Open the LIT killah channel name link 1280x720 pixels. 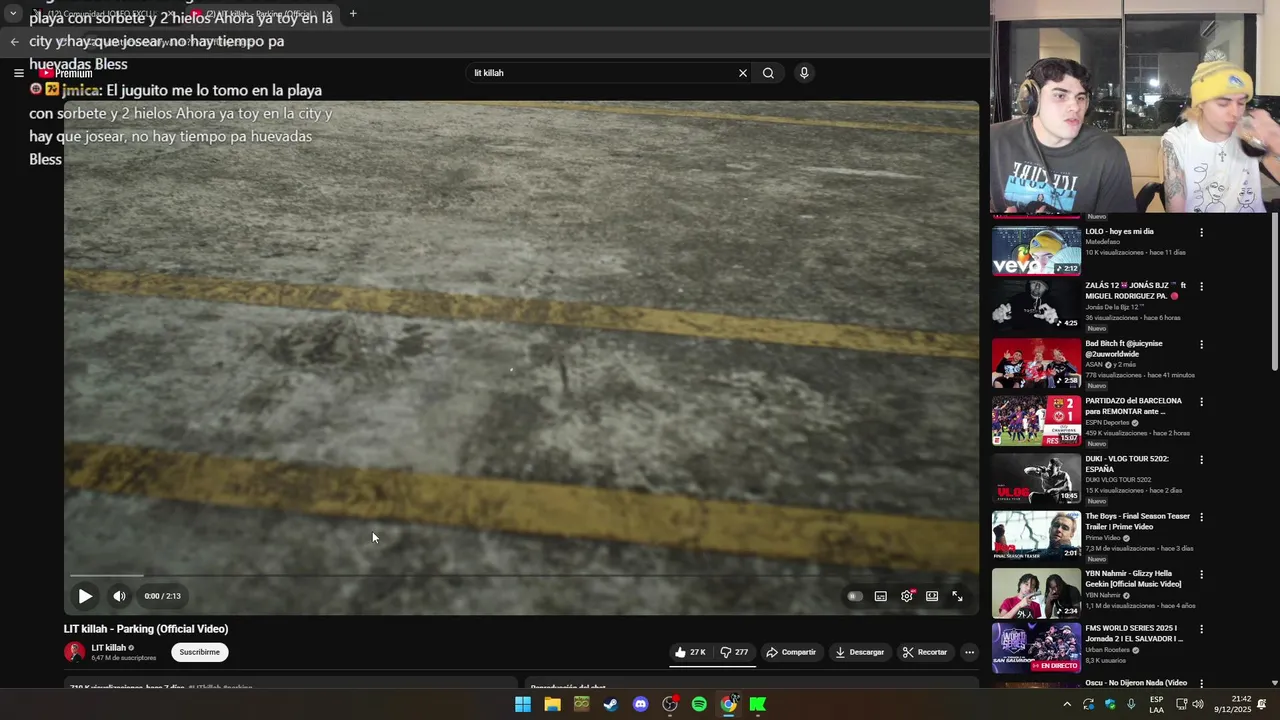tap(108, 648)
